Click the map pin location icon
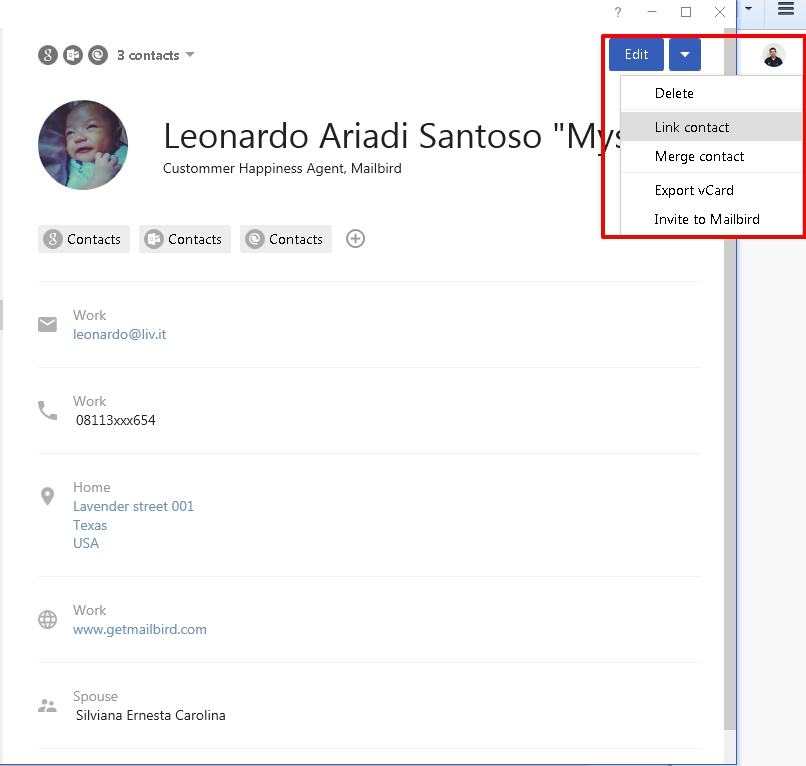Viewport: 806px width, 766px height. point(47,496)
